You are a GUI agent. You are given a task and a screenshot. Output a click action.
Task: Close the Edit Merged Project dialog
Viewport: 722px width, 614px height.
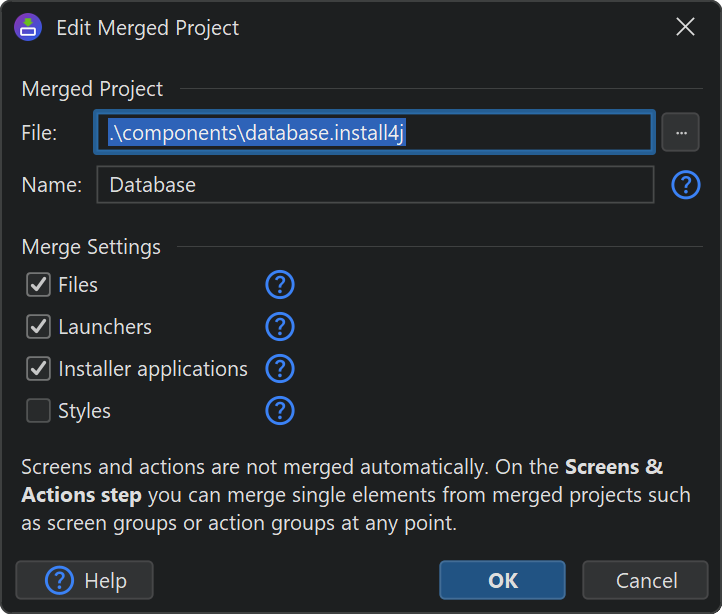point(685,27)
